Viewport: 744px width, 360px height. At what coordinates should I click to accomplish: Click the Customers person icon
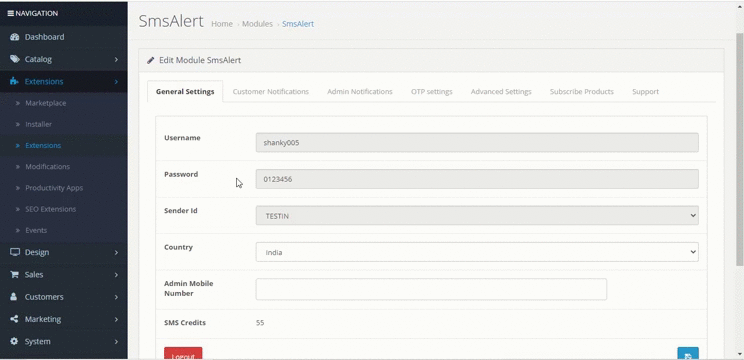14,297
